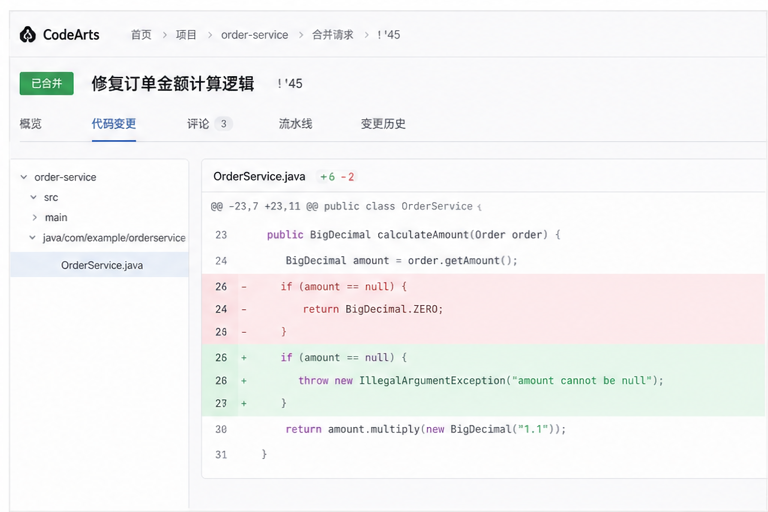Click the comment count badge 3
Viewport: 768px width, 512px height.
pyautogui.click(x=223, y=123)
